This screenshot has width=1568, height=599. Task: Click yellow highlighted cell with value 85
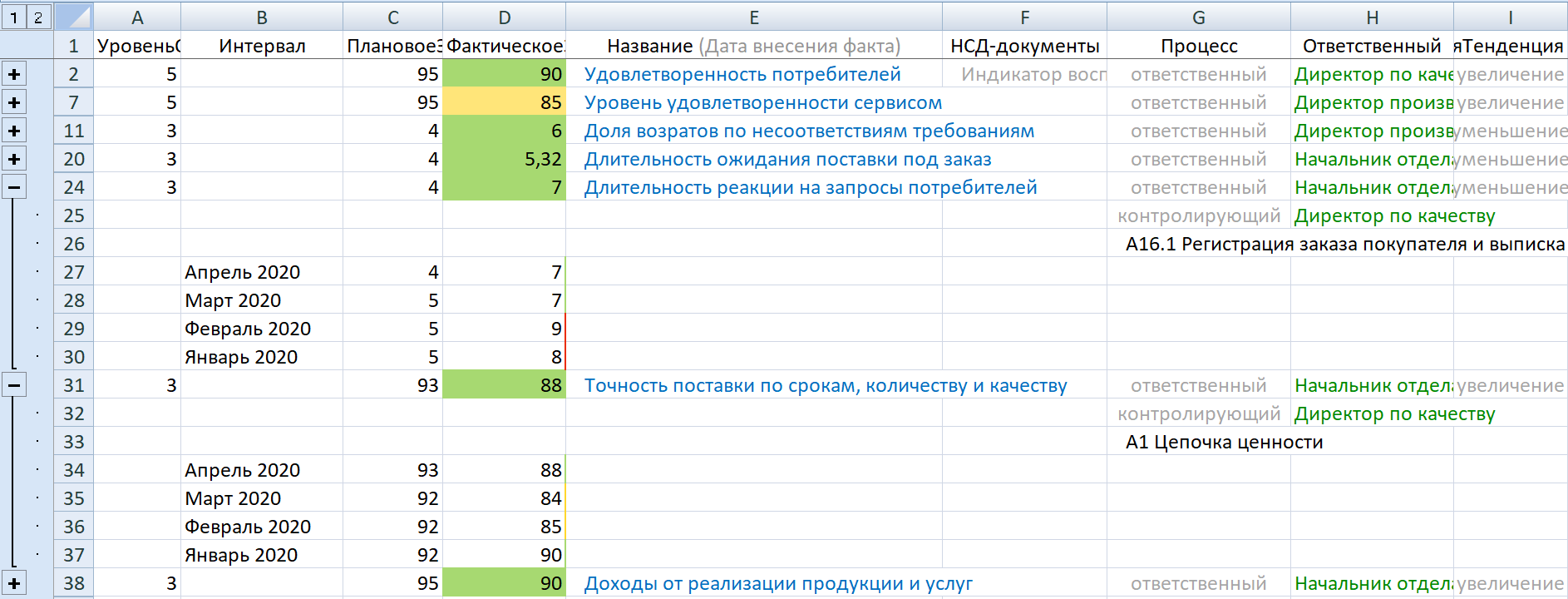point(504,102)
